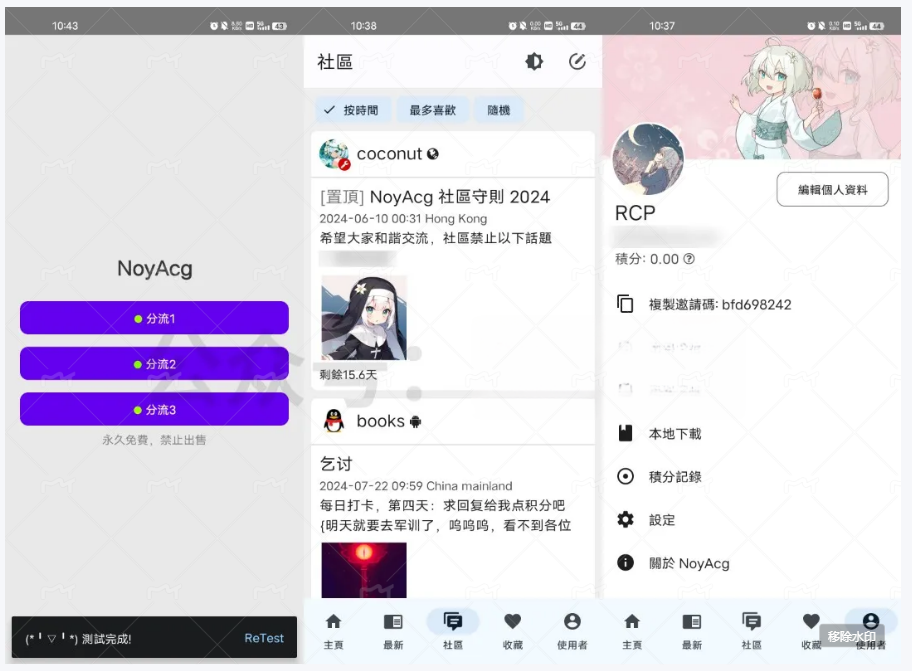Screen dimensions: 912x671
Task: Open the post titled 乞讨
Action: pos(336,463)
